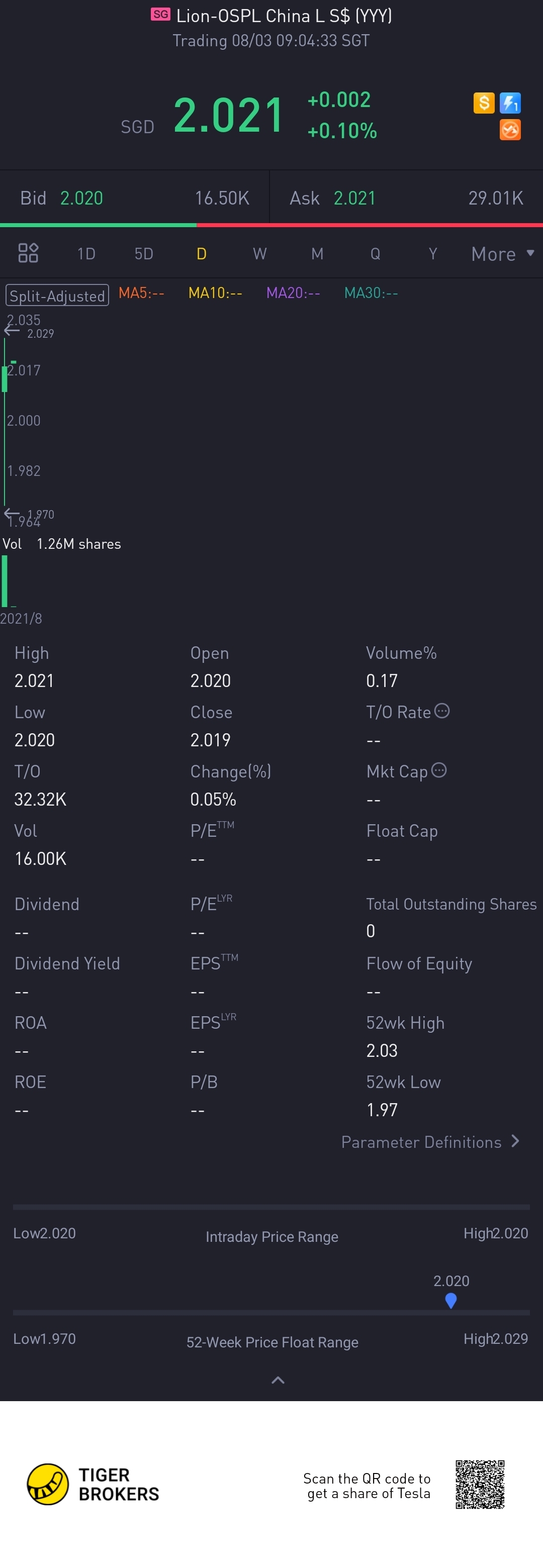Open the chart layout grid icon
This screenshot has height=1568, width=543.
[x=28, y=253]
